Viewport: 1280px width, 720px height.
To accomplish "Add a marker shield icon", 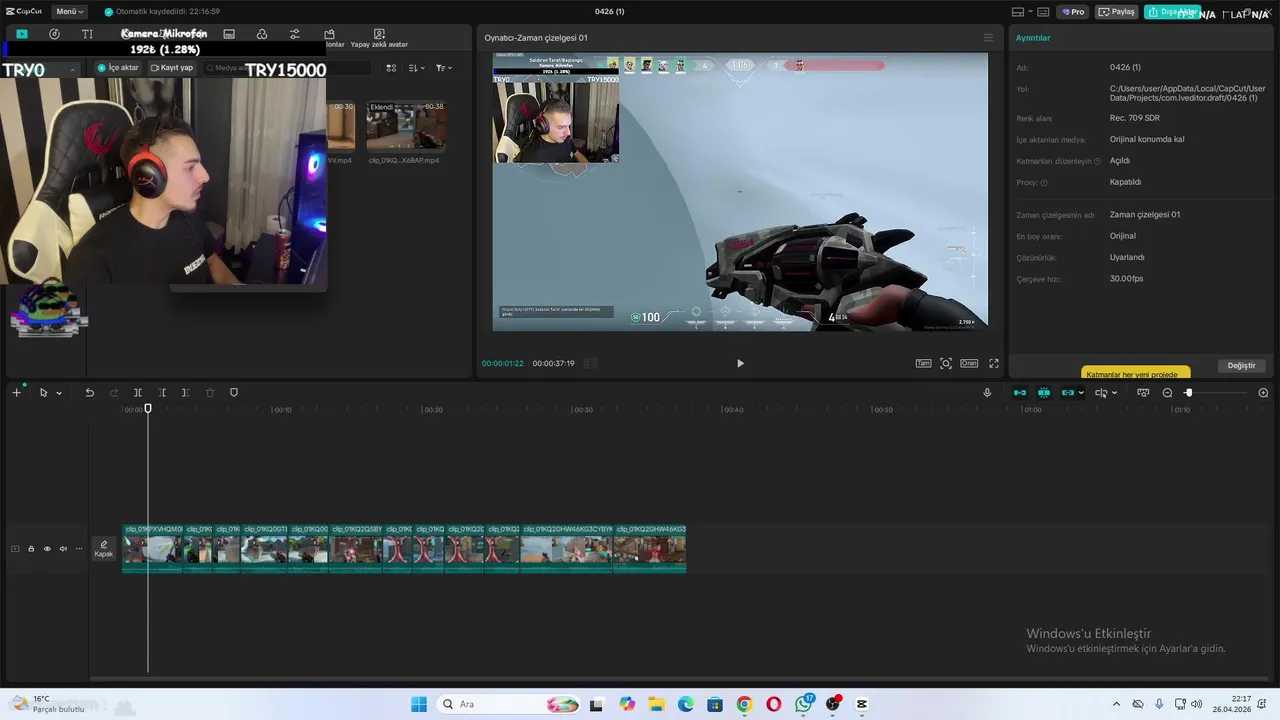I will tap(234, 393).
